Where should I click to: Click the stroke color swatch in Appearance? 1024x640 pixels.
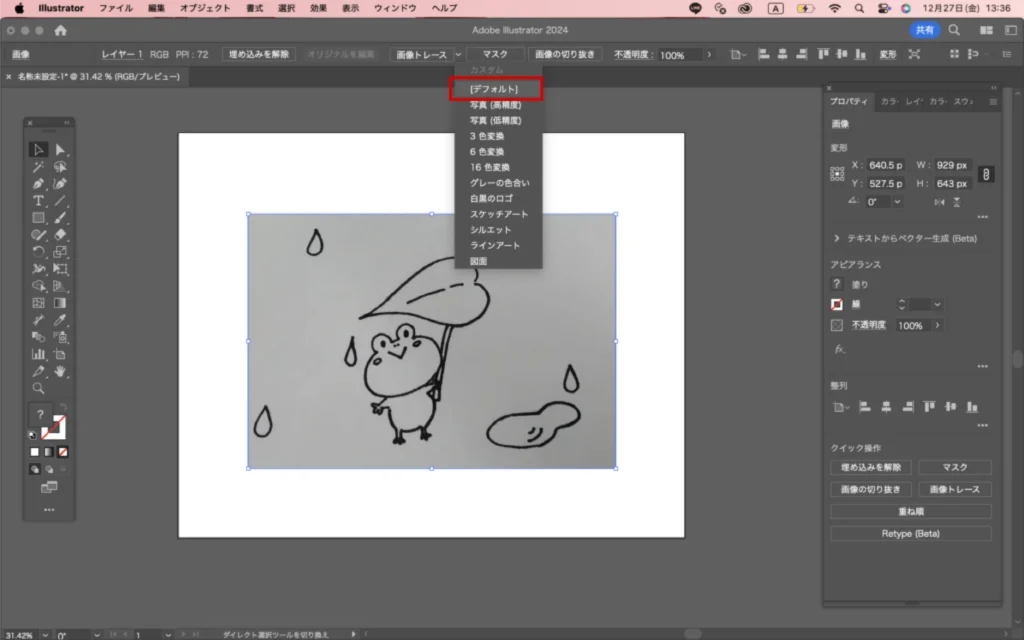pyautogui.click(x=837, y=304)
